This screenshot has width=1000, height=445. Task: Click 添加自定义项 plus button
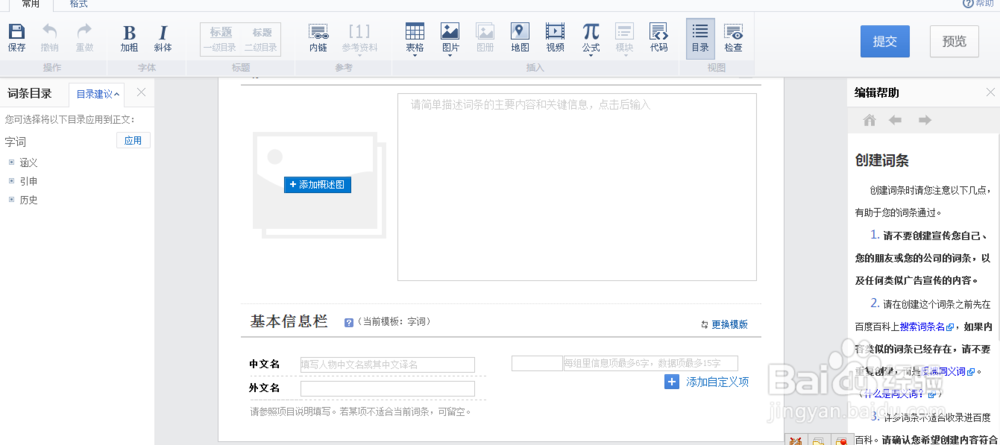coord(672,382)
